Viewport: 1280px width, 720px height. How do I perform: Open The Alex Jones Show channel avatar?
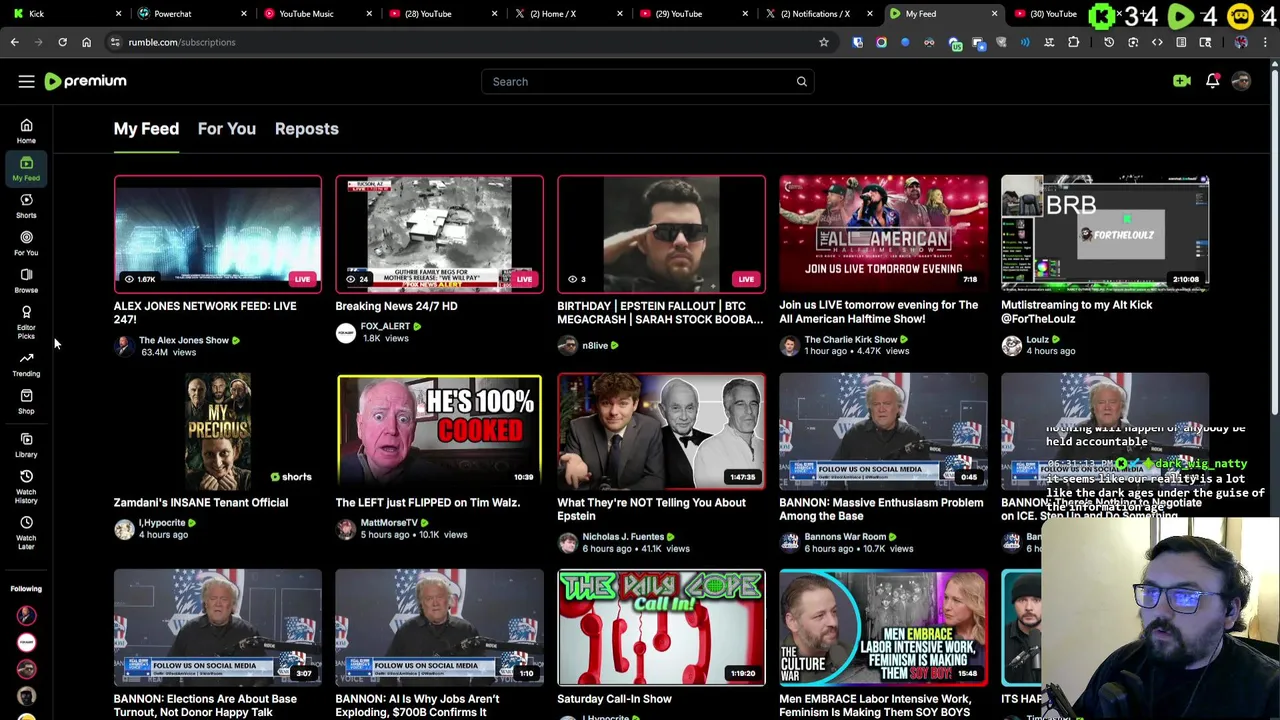click(124, 346)
